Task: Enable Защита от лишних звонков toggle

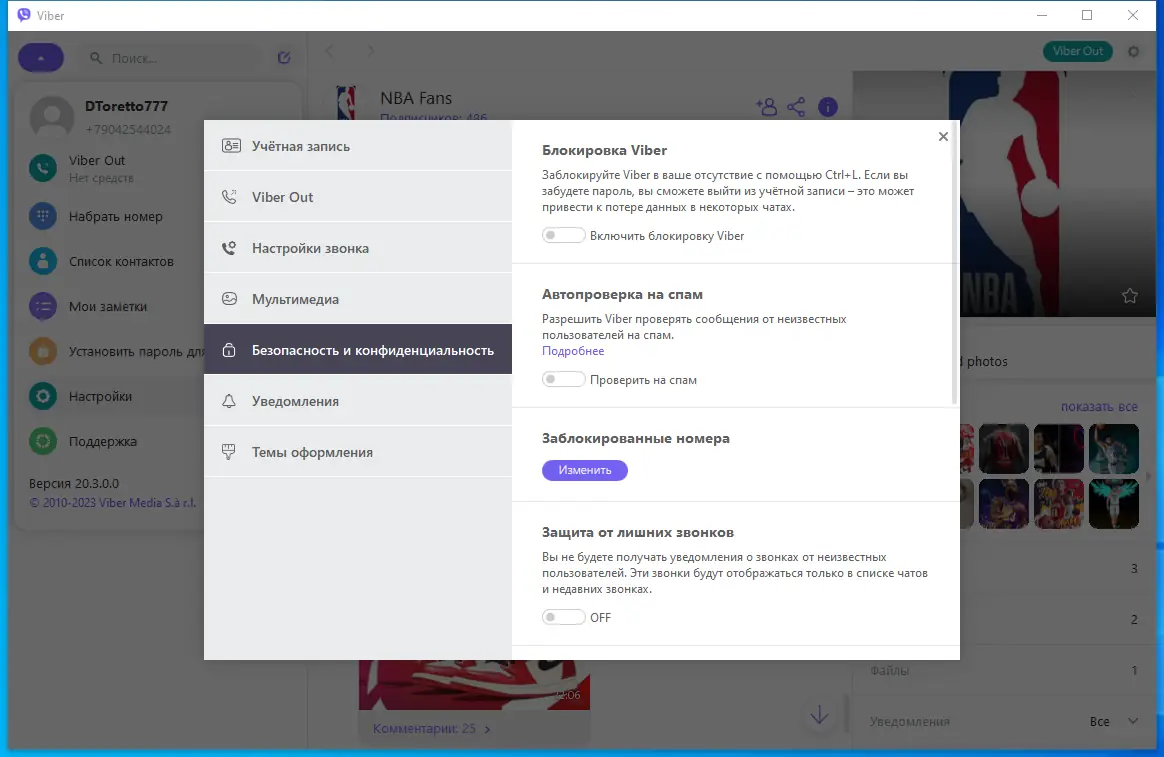Action: click(x=563, y=617)
